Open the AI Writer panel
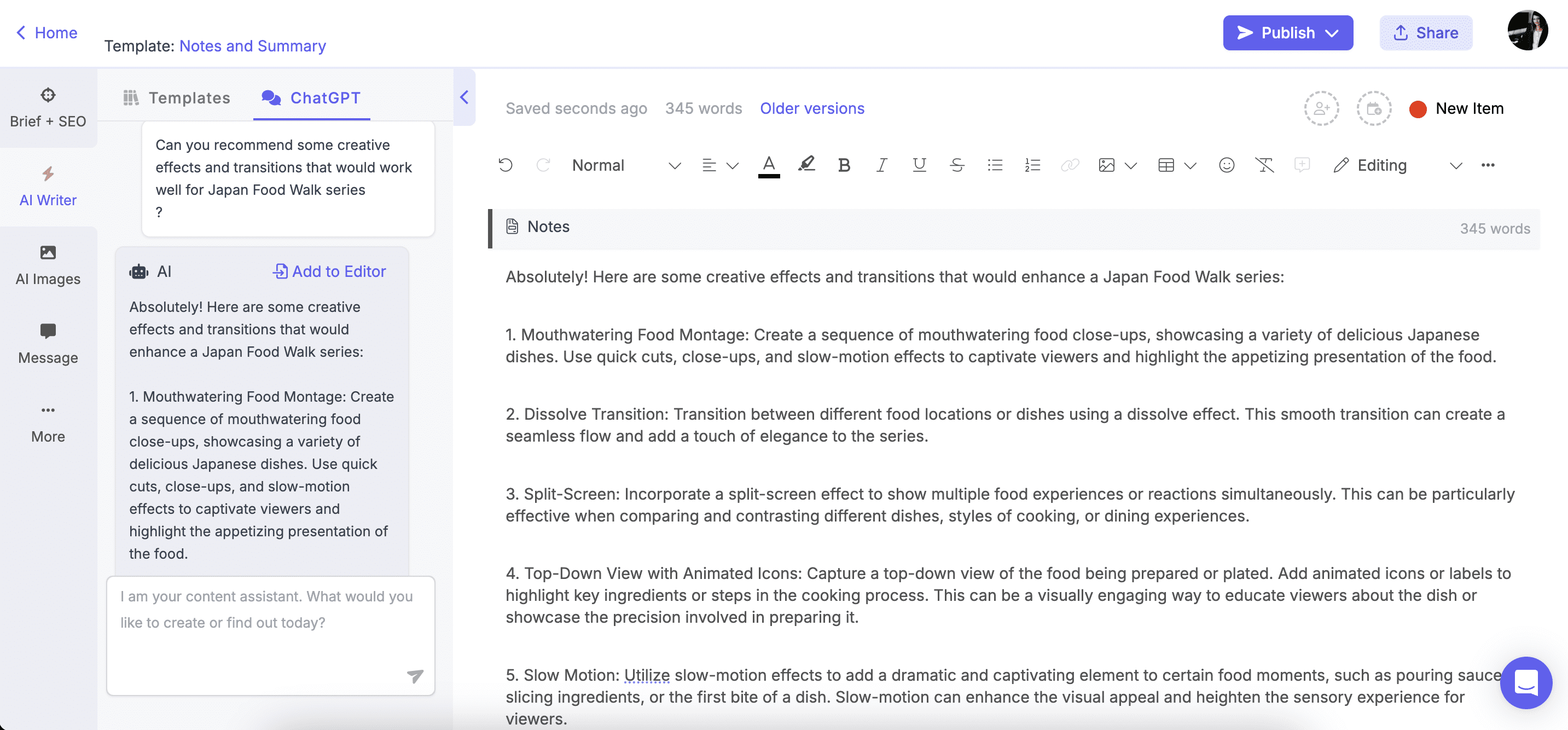The width and height of the screenshot is (1568, 730). pos(48,187)
